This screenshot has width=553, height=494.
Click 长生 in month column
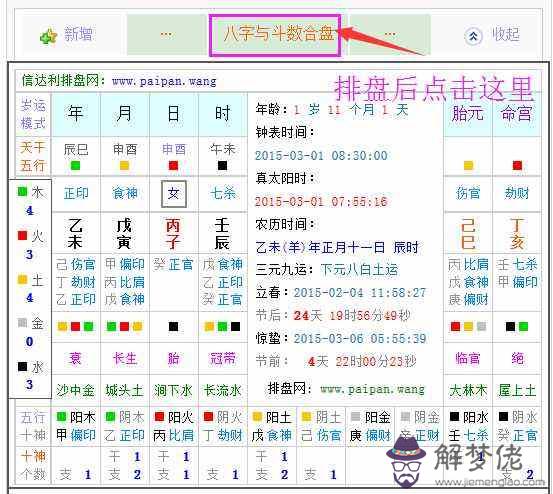(x=125, y=359)
